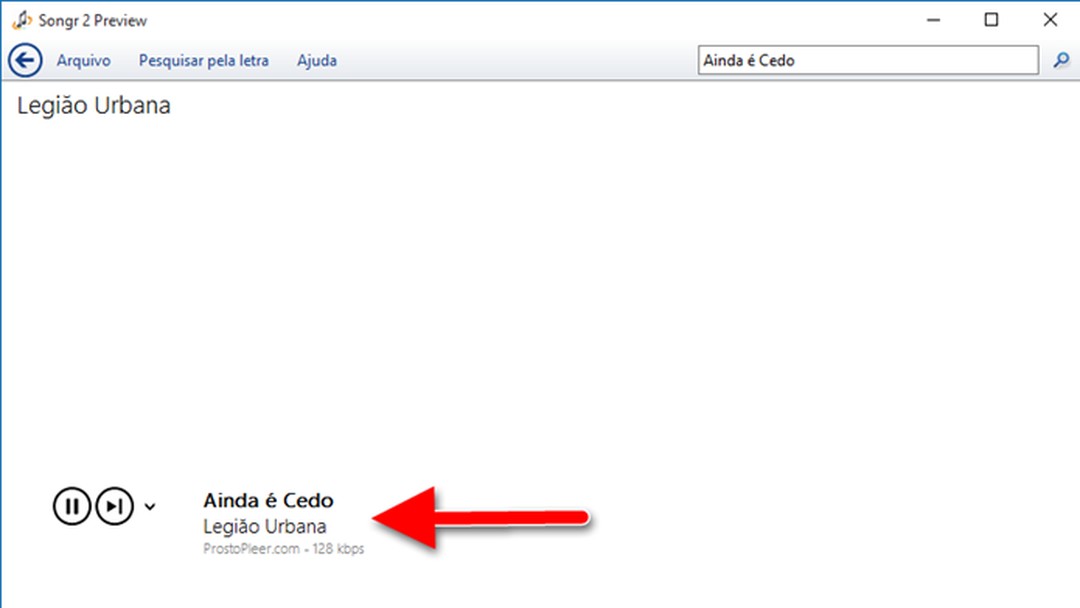1080x608 pixels.
Task: Click the ProstoPleer.com source label
Action: pyautogui.click(x=250, y=549)
